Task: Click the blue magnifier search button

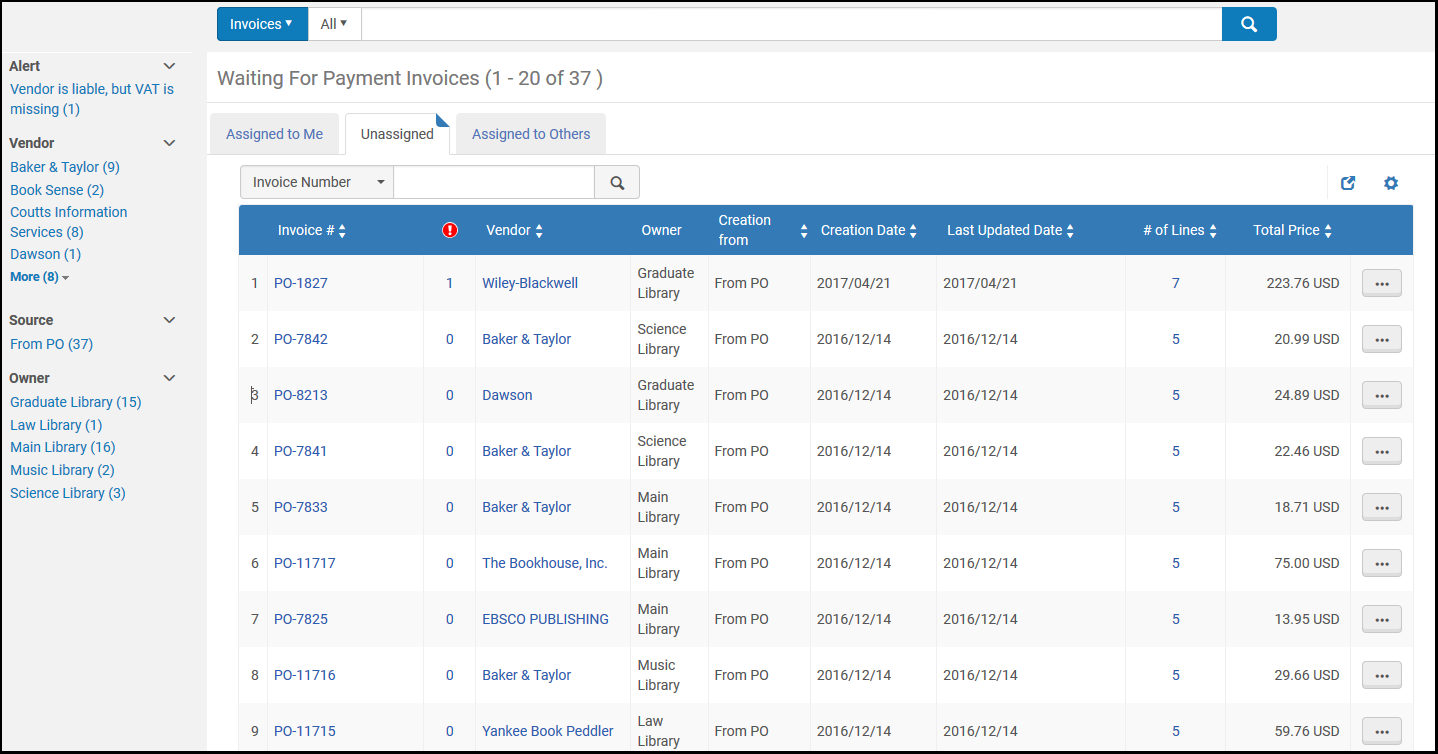Action: (1248, 24)
